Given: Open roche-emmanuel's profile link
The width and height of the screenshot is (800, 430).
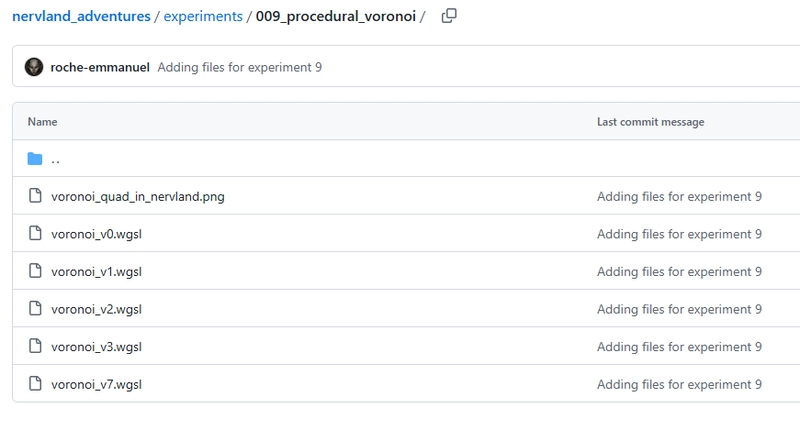Looking at the screenshot, I should [100, 67].
